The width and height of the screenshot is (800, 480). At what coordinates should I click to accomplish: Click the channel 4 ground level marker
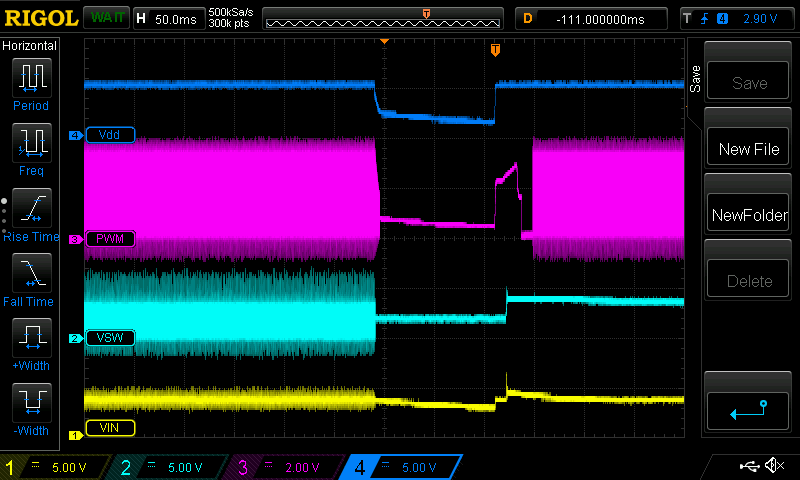point(76,135)
